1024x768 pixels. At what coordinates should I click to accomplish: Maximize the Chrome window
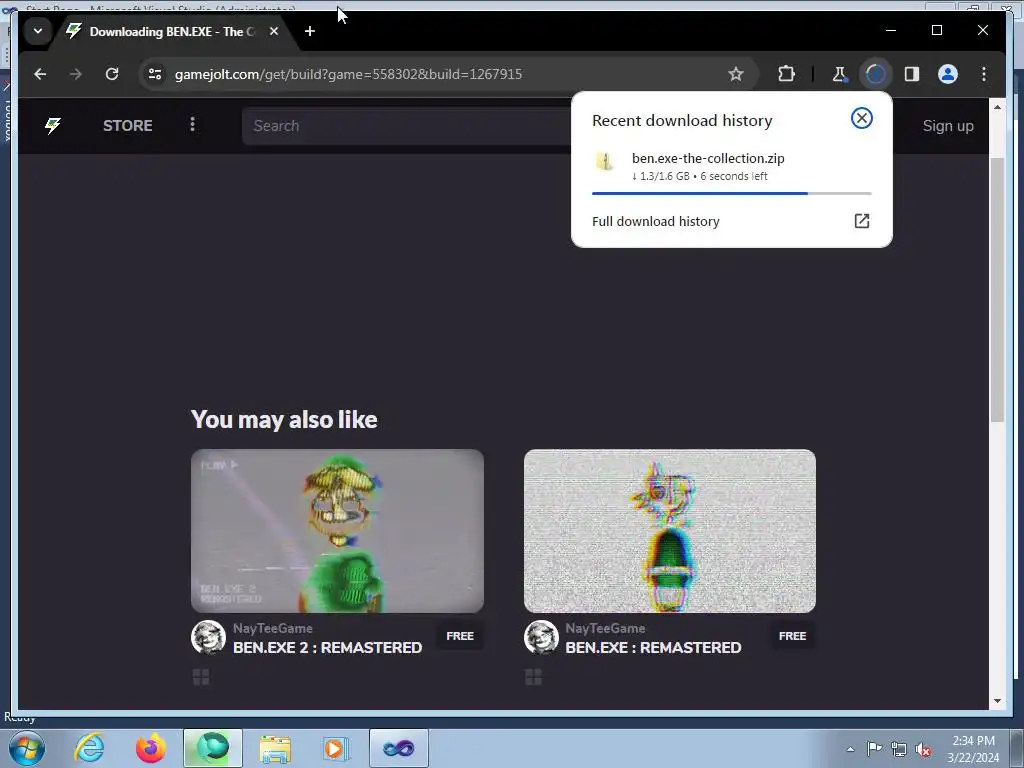point(936,30)
